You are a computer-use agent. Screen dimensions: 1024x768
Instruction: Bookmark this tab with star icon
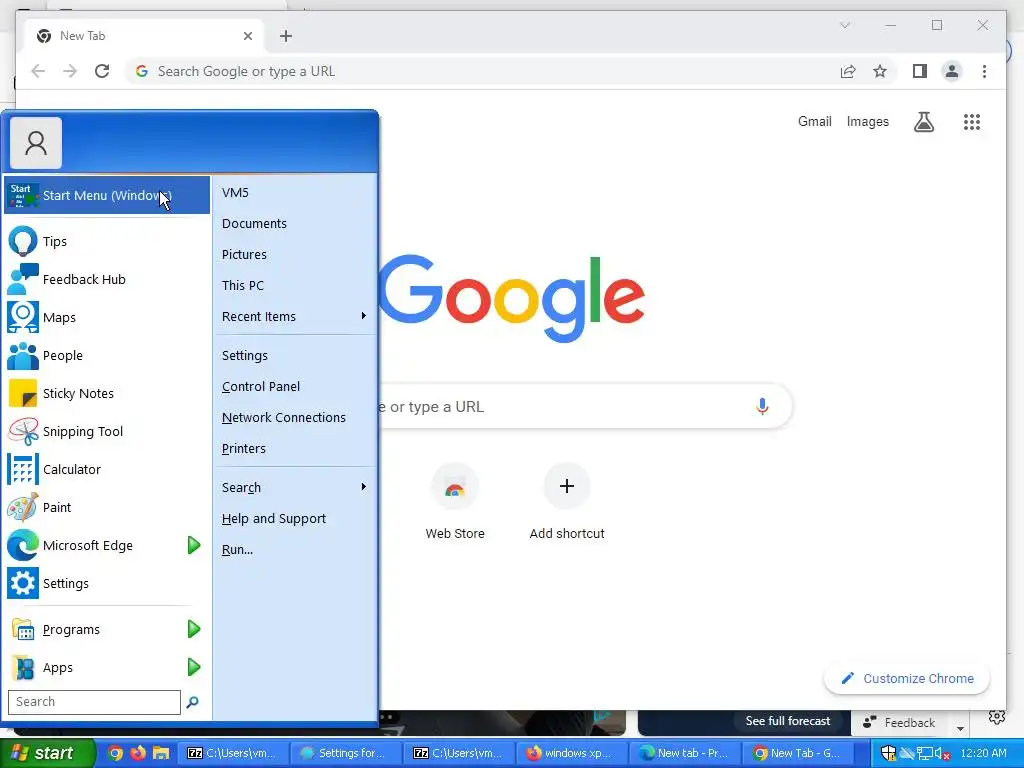(880, 71)
